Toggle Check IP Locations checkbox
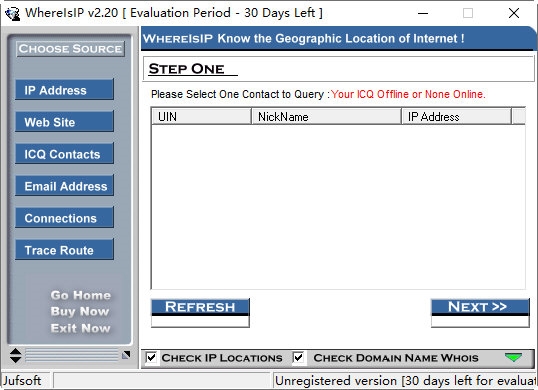Image resolution: width=538 pixels, height=390 pixels. [151, 358]
